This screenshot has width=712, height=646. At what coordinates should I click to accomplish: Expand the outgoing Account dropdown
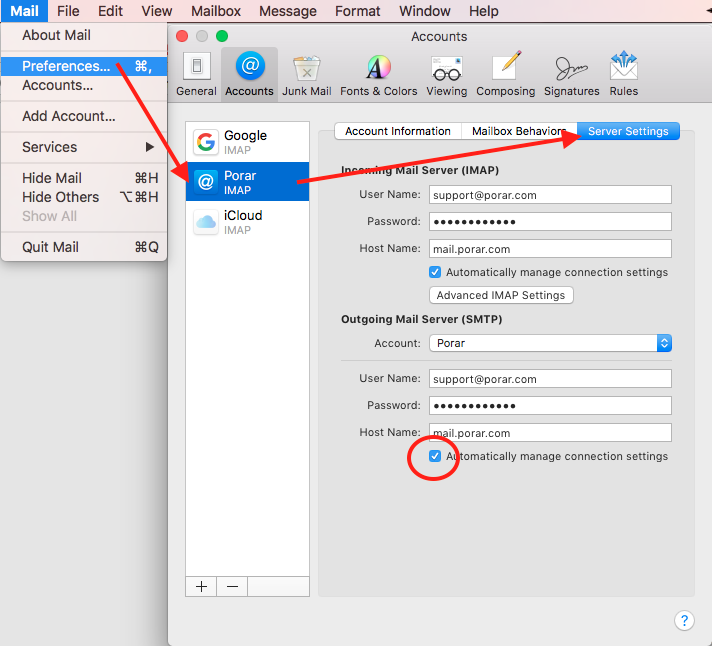tap(663, 343)
